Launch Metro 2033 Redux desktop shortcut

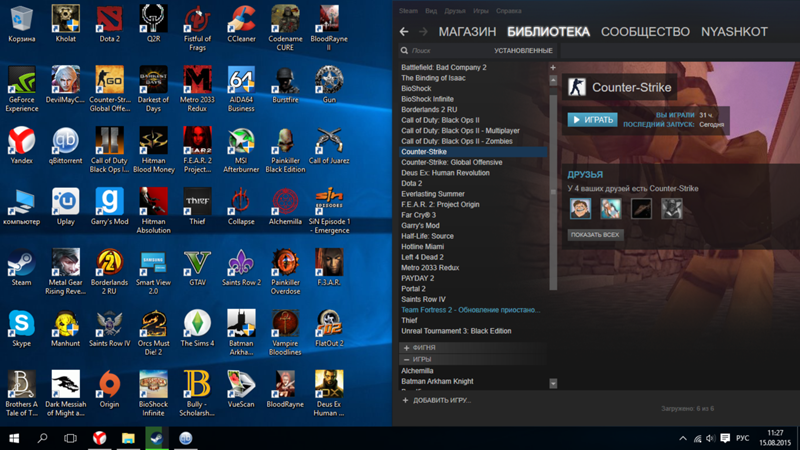click(x=197, y=89)
